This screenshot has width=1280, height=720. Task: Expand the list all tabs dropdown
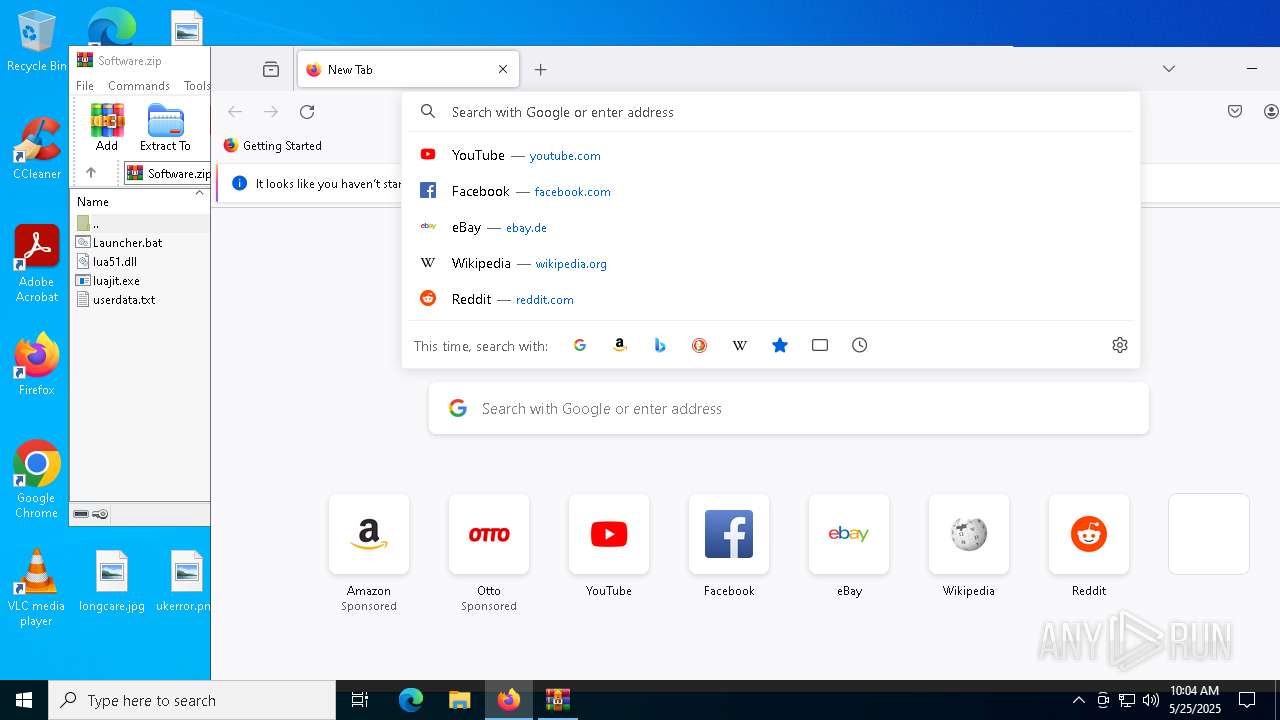(x=1169, y=69)
